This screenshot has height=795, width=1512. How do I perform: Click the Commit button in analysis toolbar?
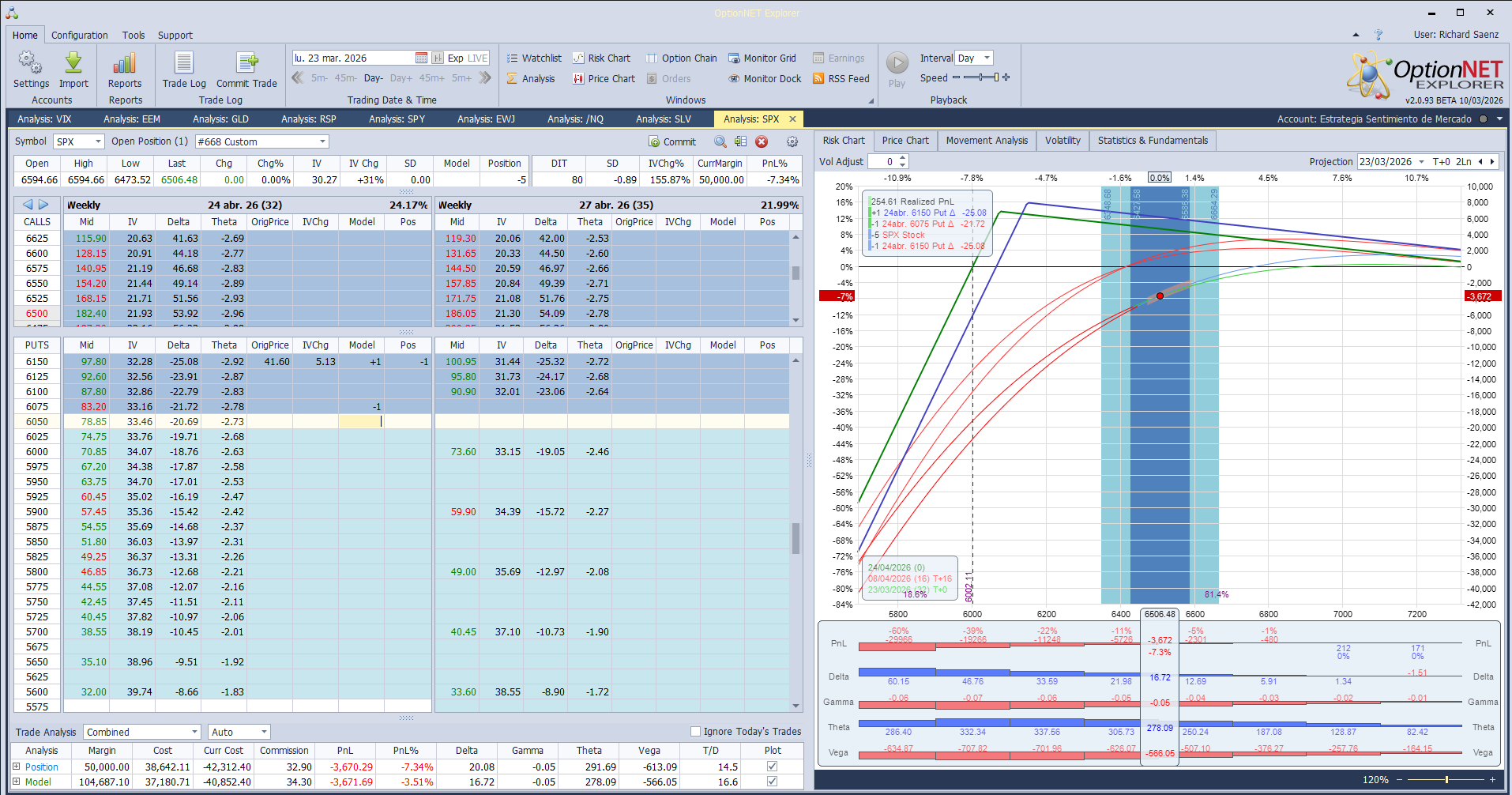click(672, 141)
